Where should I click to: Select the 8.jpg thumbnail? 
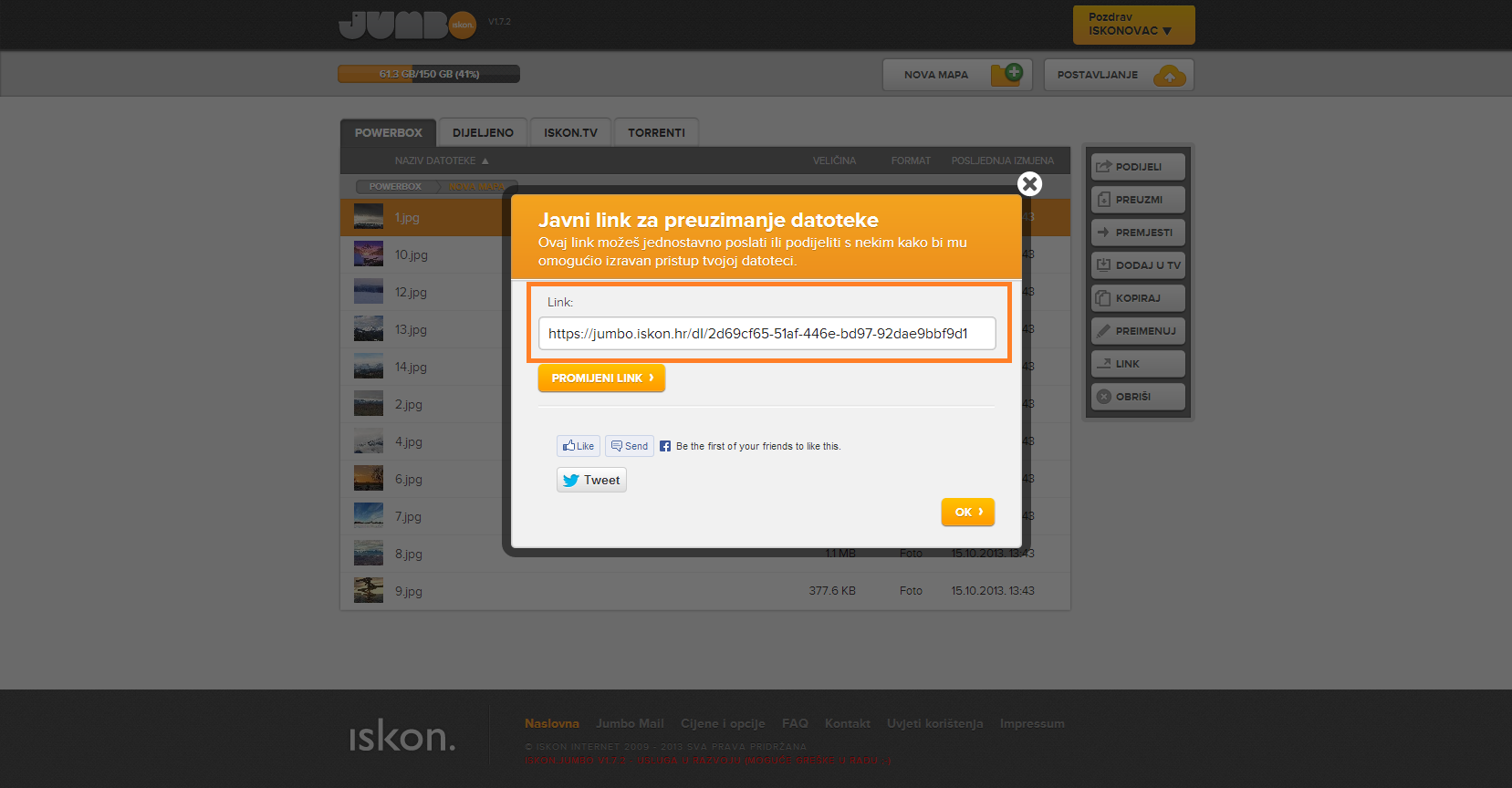(369, 554)
